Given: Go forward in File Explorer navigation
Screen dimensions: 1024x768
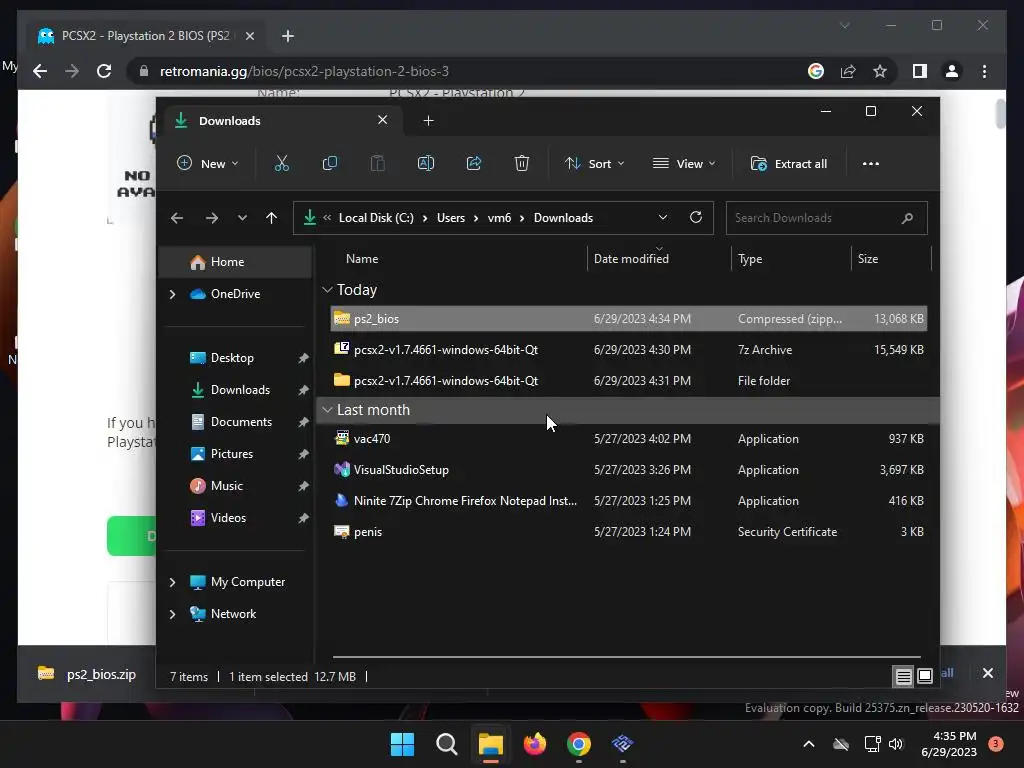Looking at the screenshot, I should pos(212,218).
